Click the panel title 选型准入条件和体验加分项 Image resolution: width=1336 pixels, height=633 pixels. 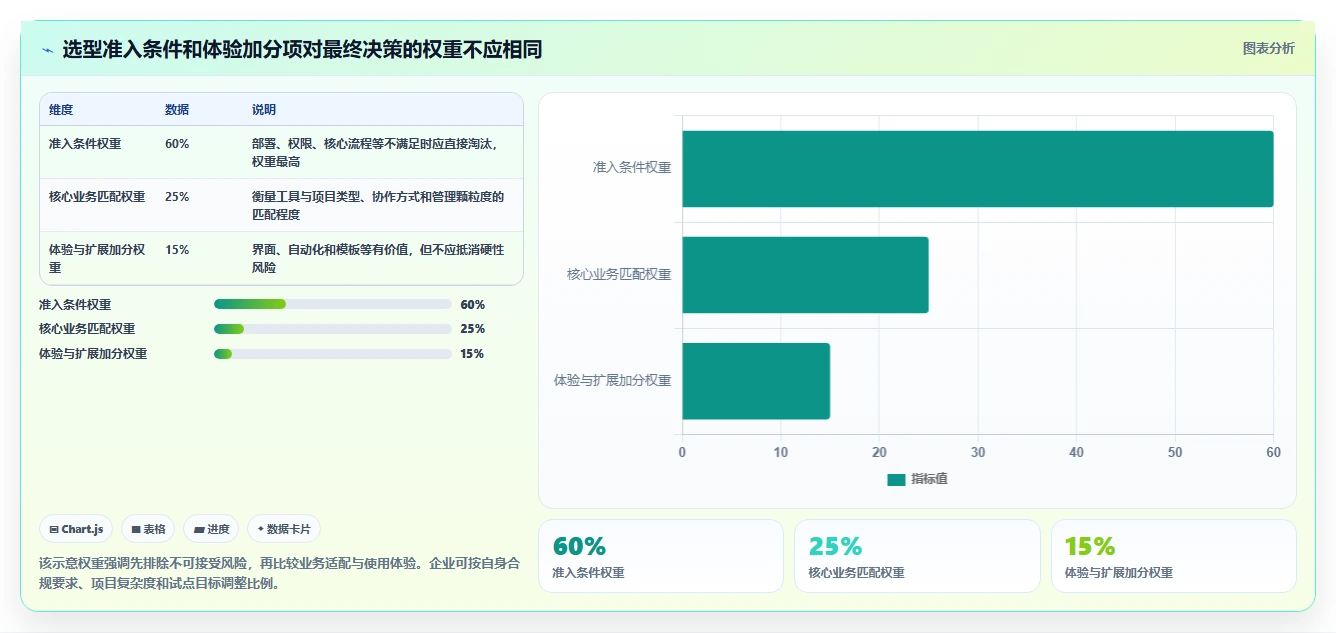302,49
